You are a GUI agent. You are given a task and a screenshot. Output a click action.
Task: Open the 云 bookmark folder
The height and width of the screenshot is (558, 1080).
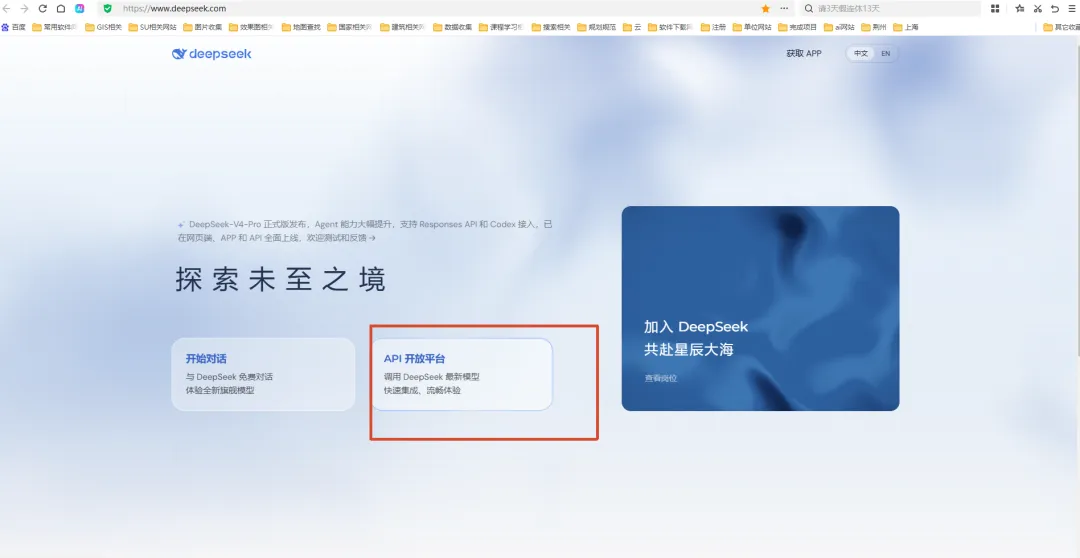point(632,28)
